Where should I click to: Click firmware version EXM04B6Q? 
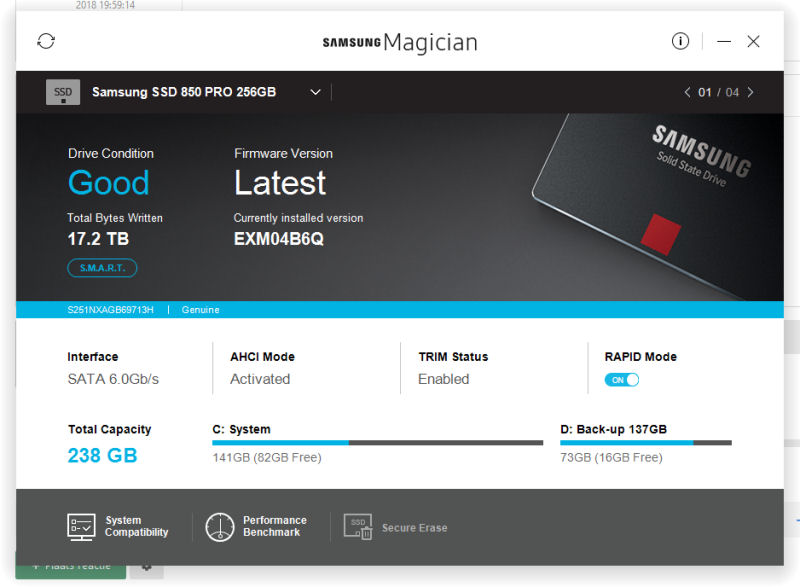pos(279,239)
